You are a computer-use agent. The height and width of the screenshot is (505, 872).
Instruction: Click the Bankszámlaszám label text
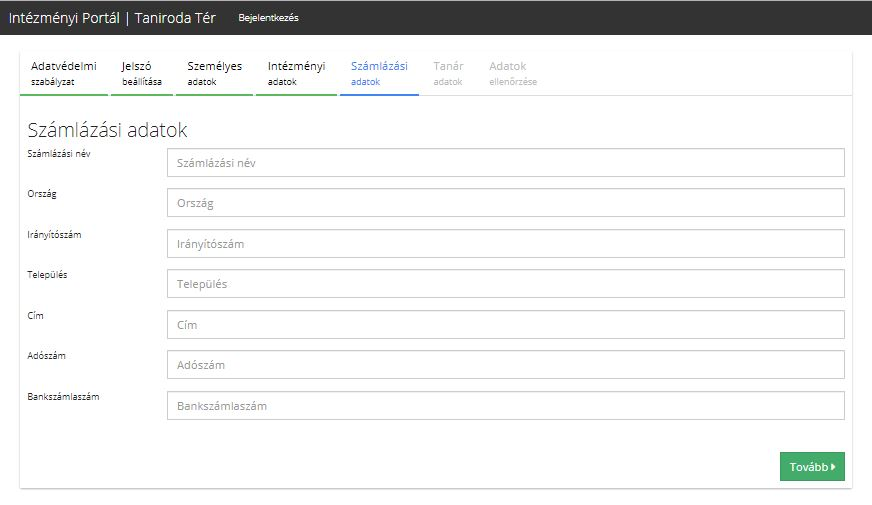coord(63,397)
